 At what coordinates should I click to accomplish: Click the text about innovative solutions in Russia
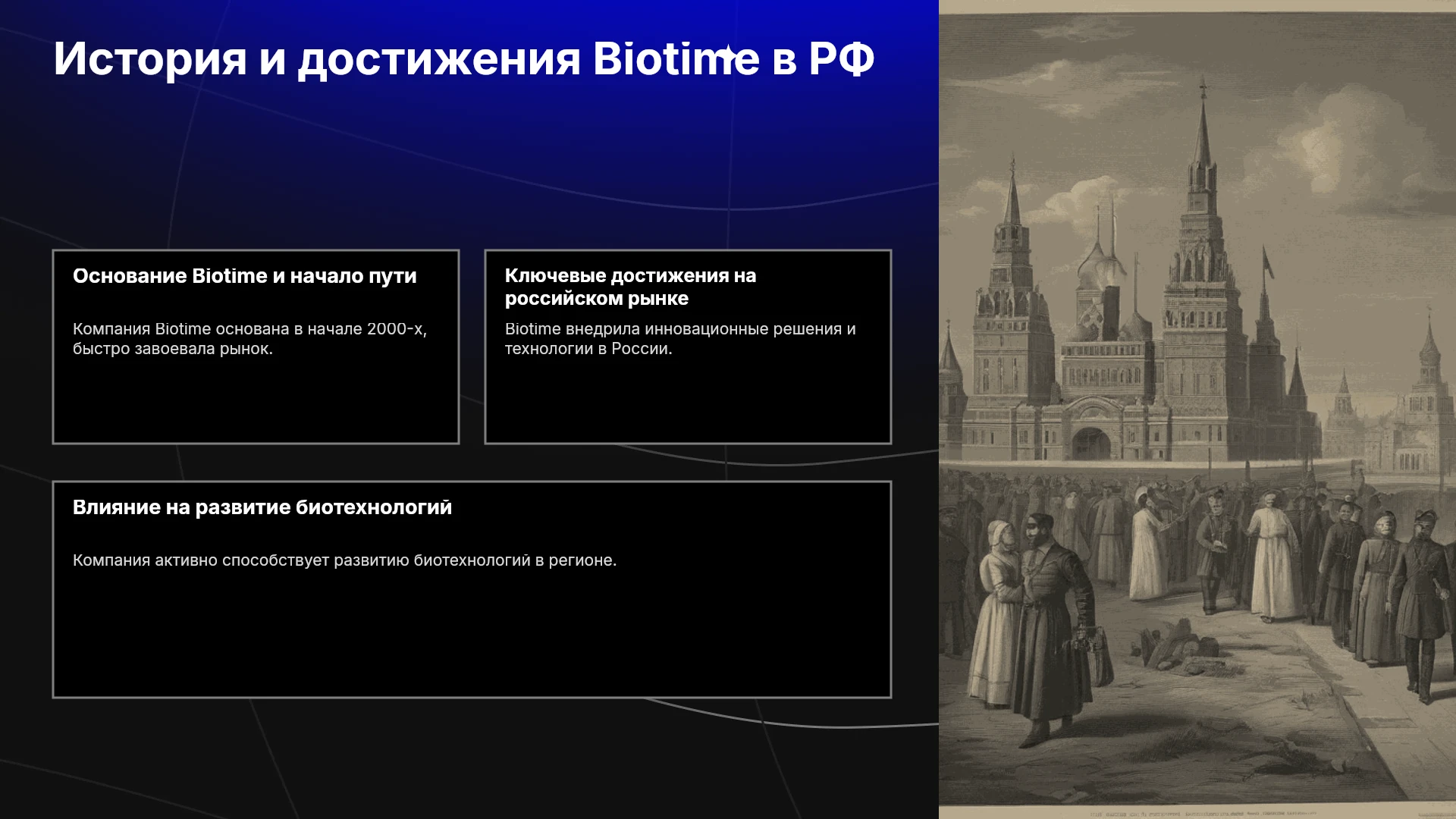point(680,339)
